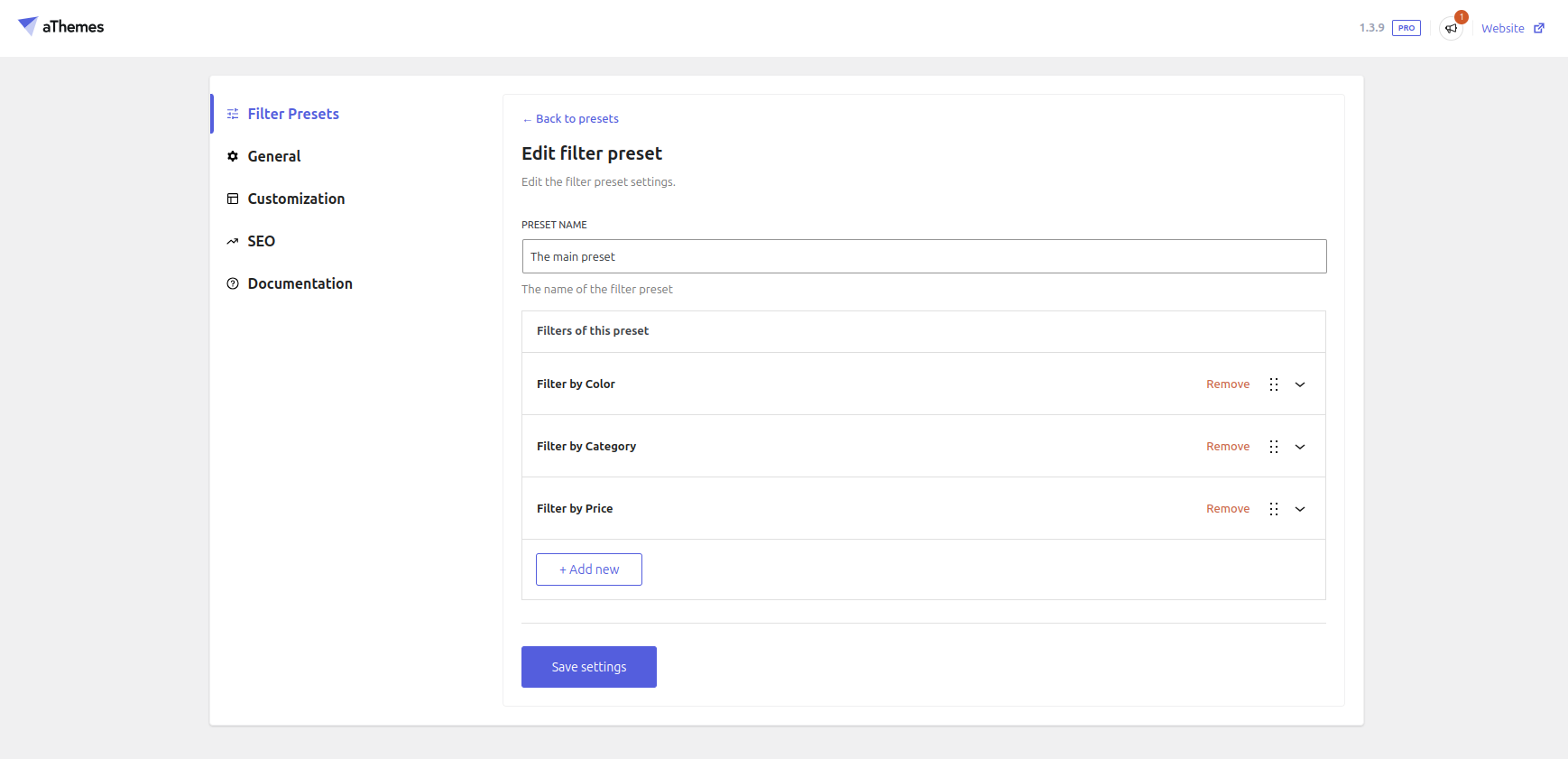The width and height of the screenshot is (1568, 759).
Task: Go back to presets link
Action: [x=576, y=119]
